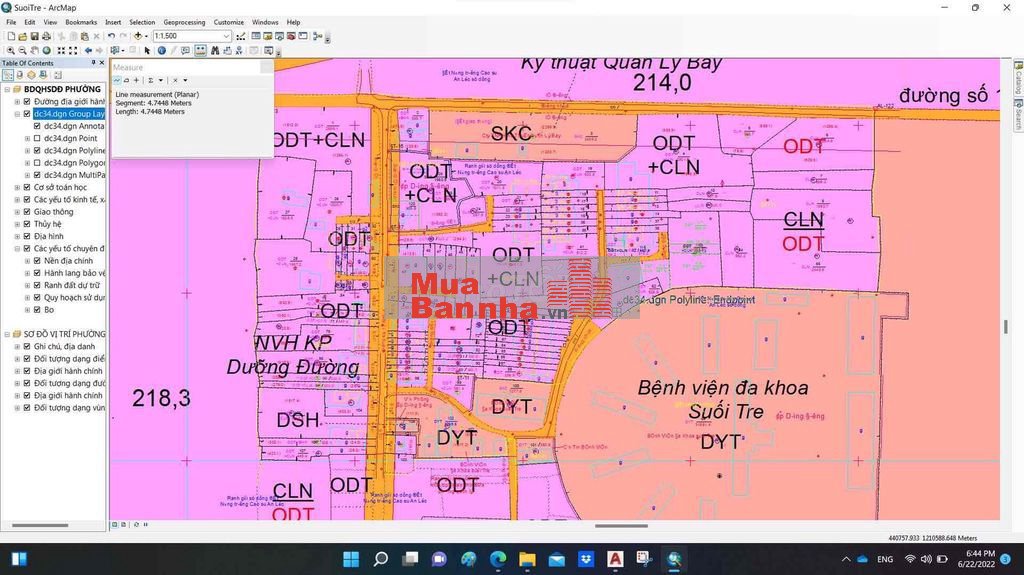The height and width of the screenshot is (575, 1024).
Task: Click the Table Of Contents horizontal scrollbar
Action: [40, 525]
